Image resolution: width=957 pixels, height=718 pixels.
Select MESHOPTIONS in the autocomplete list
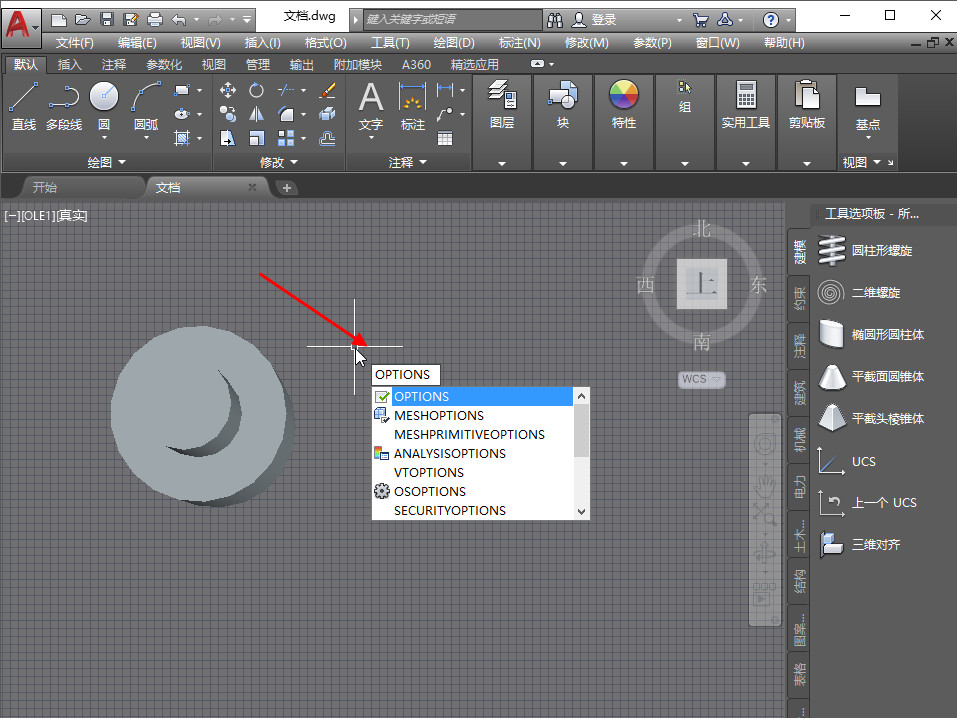pyautogui.click(x=472, y=415)
